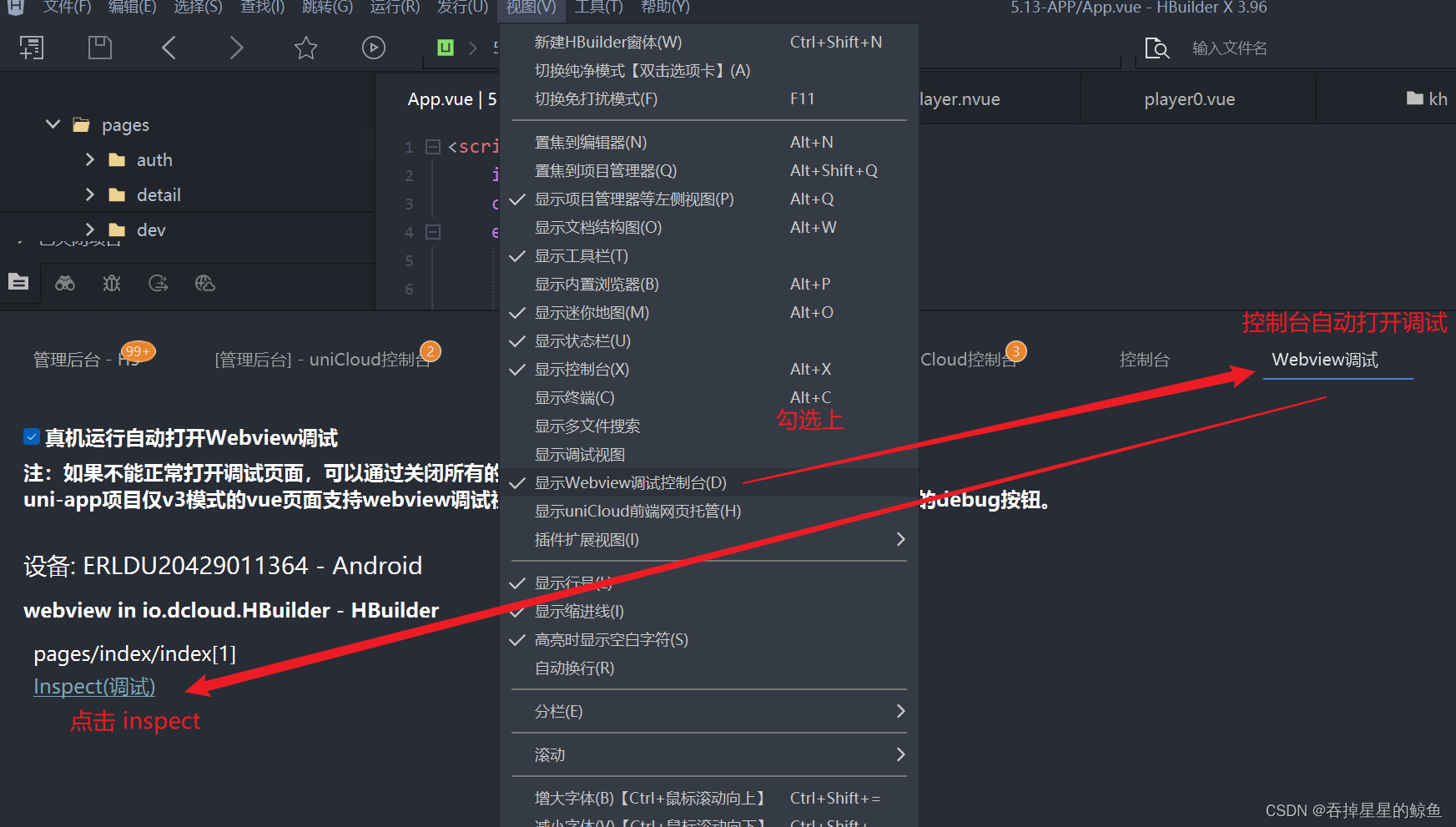Open the debug (bug) sidebar icon

111,284
